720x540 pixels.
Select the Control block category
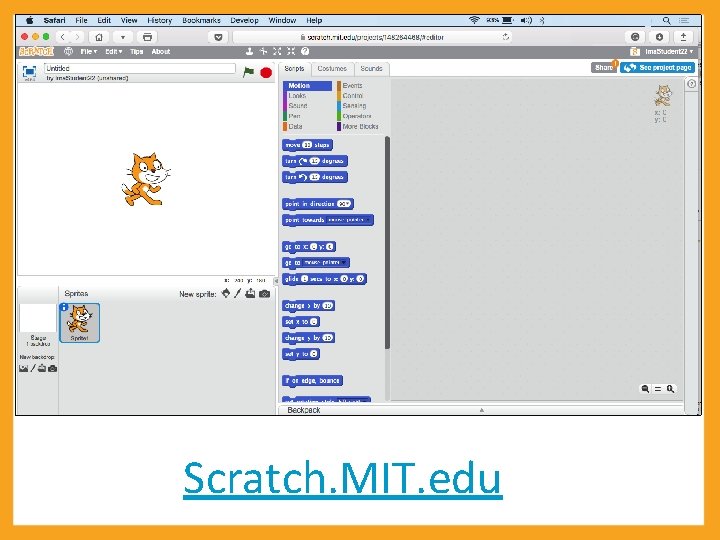coord(353,96)
